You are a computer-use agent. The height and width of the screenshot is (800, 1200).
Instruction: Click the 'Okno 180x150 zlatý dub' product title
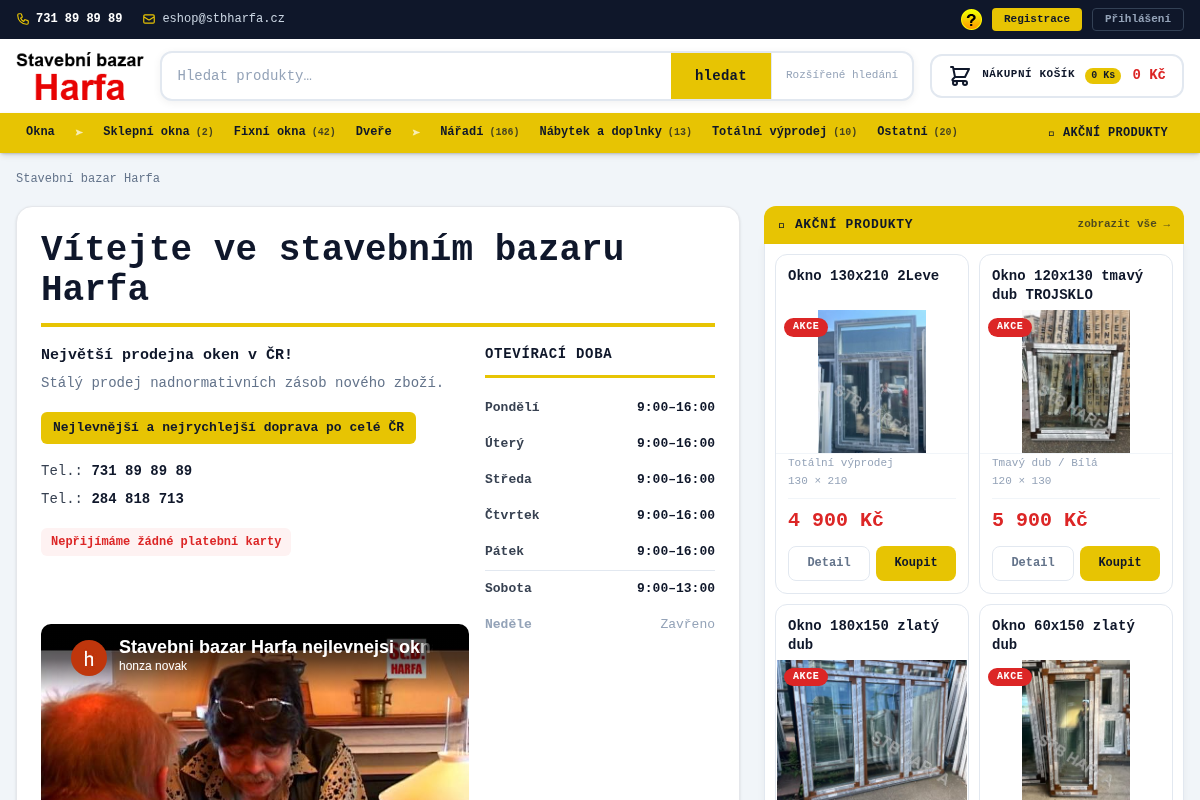click(864, 635)
